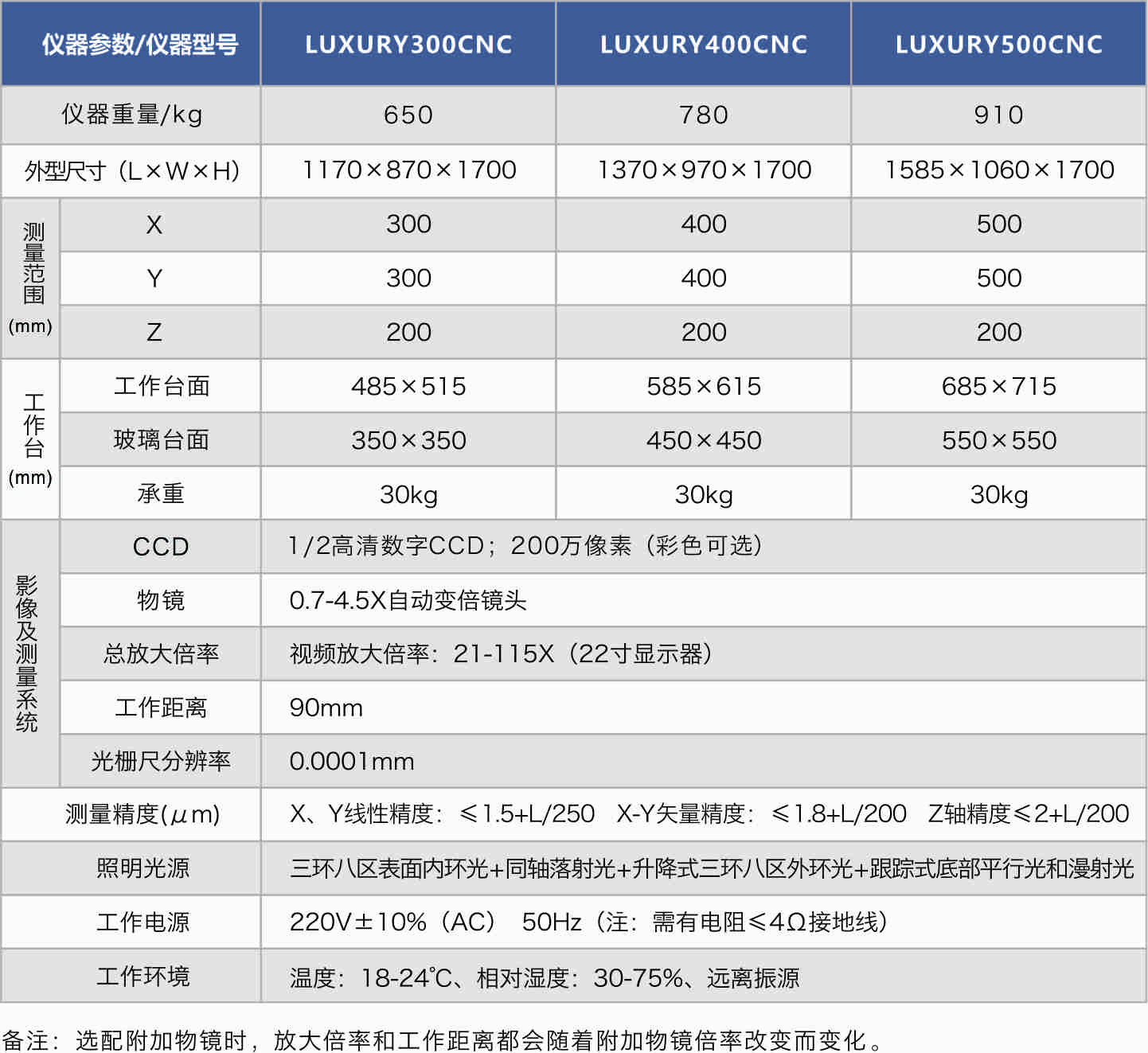Select the 视频放大倍率: 21-115X text

click(x=501, y=654)
